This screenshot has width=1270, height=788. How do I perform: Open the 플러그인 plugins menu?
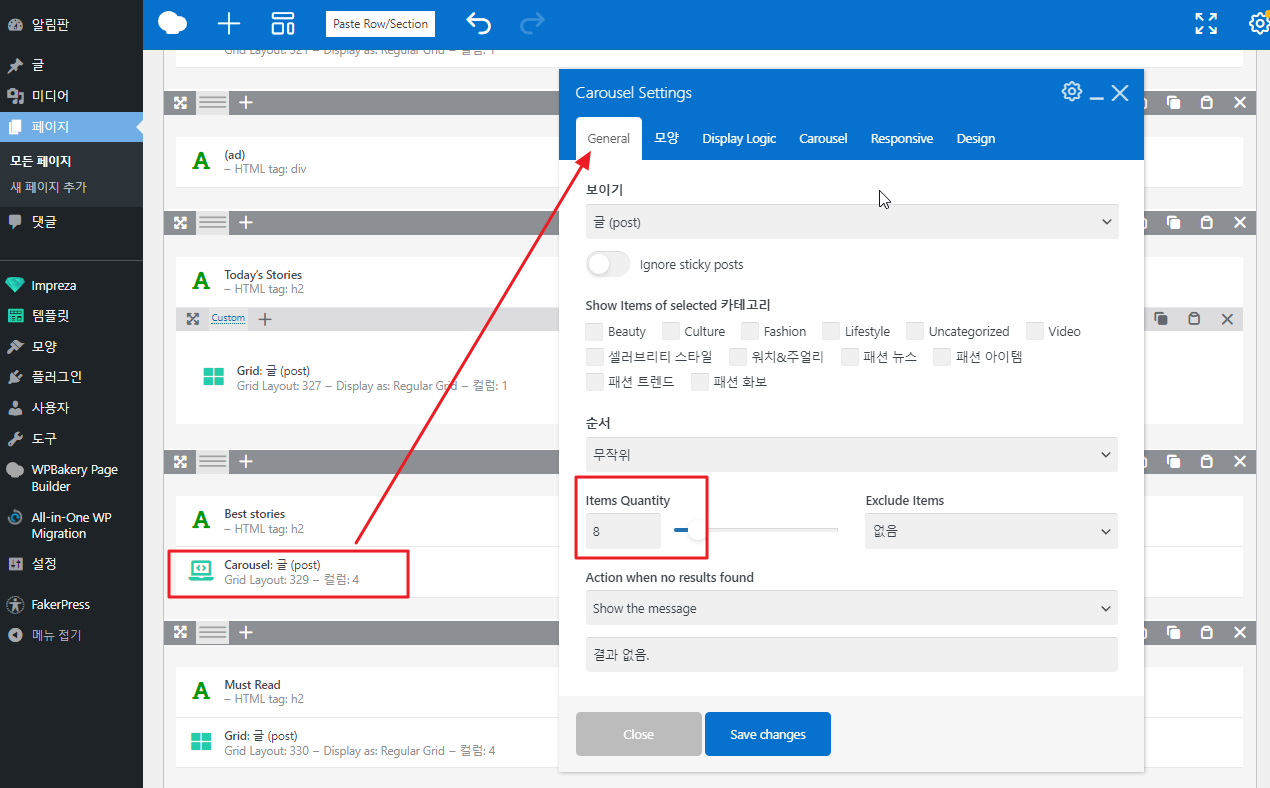point(71,377)
